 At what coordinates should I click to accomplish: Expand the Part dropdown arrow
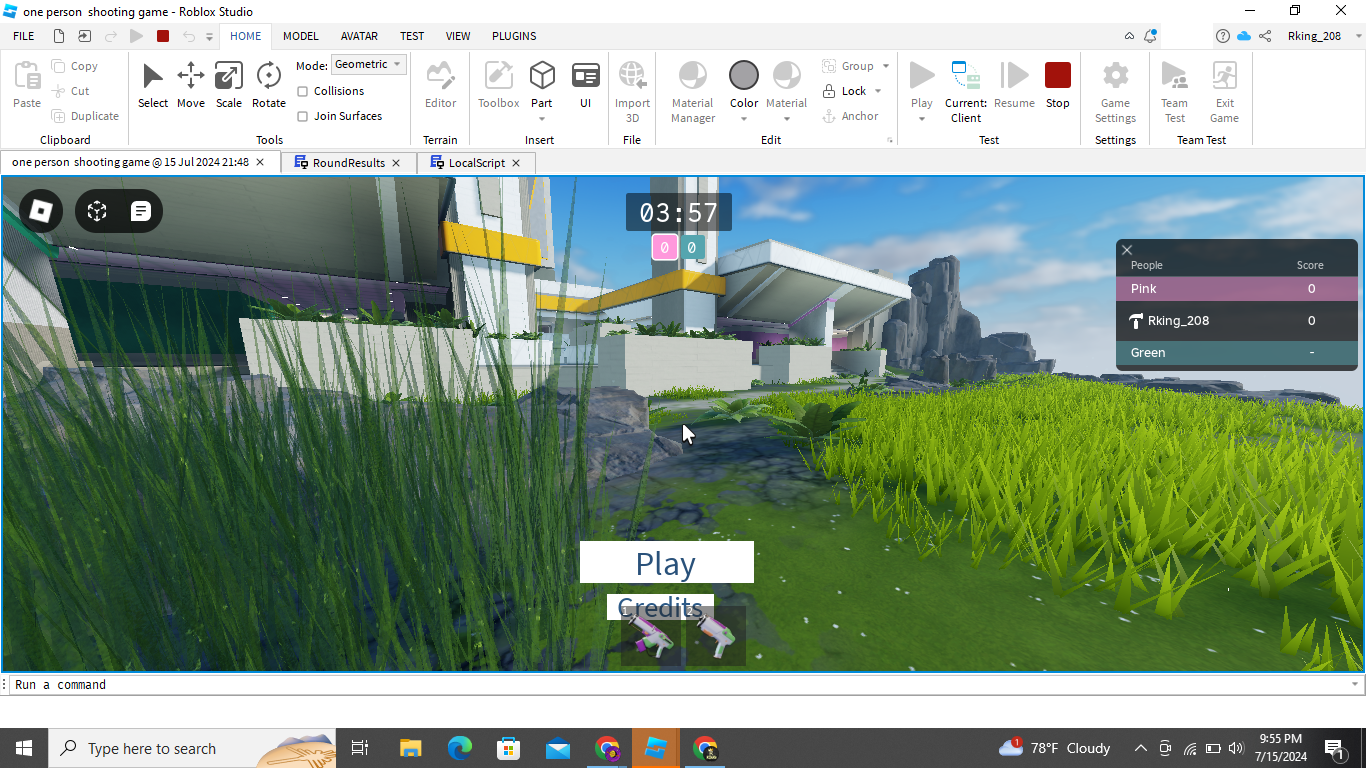point(542,119)
